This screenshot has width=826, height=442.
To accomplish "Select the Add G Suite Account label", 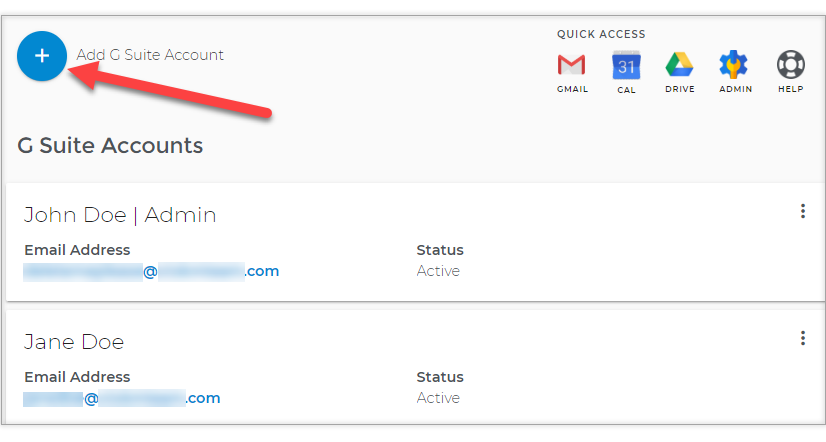I will [150, 55].
